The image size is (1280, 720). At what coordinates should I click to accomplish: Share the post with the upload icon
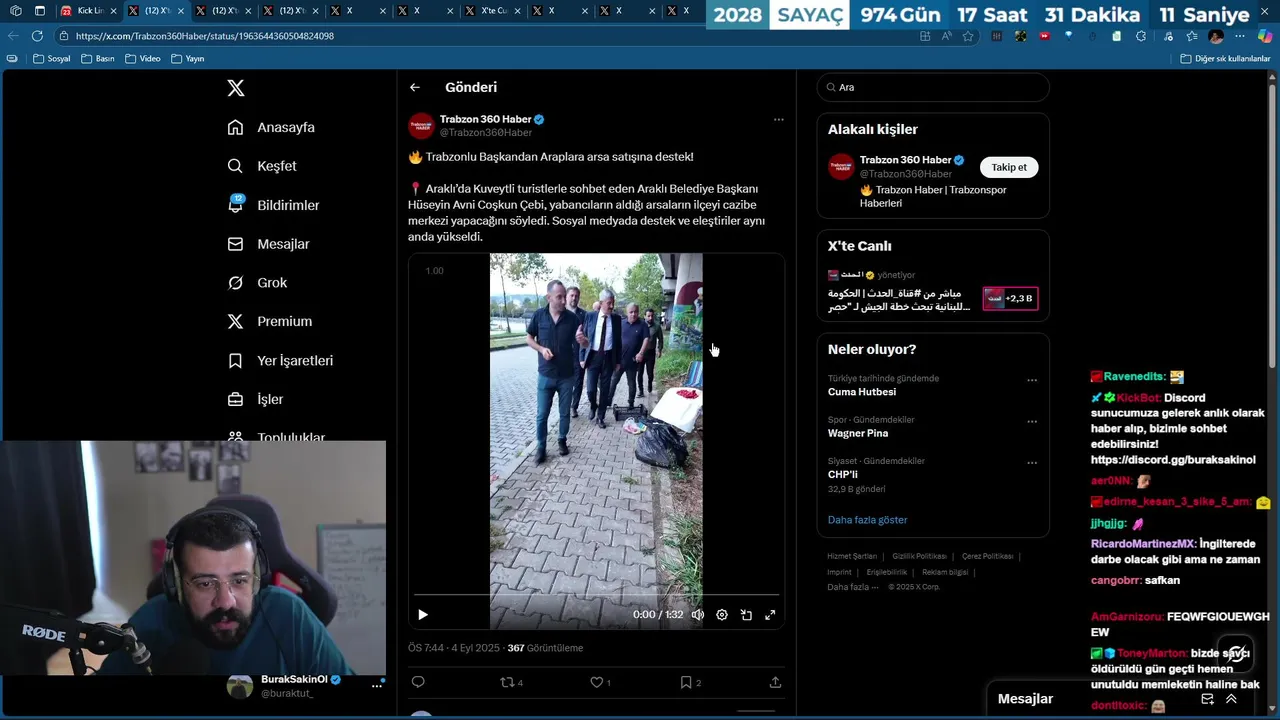tap(775, 682)
